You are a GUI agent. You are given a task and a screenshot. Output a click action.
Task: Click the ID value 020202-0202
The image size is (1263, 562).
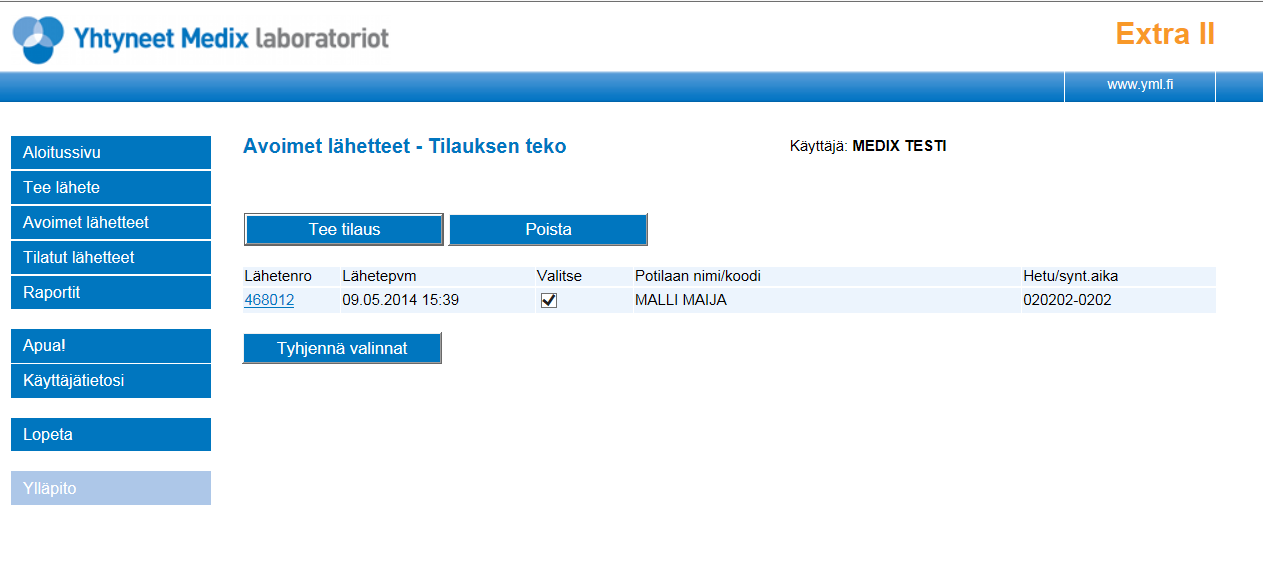coord(1067,300)
